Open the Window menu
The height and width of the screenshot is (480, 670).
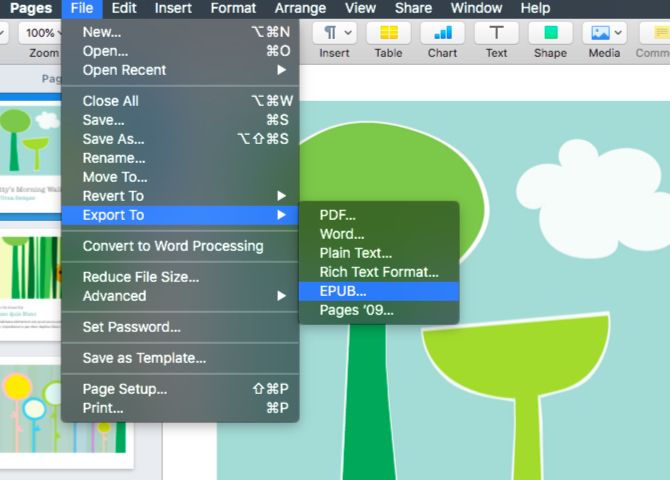[476, 8]
